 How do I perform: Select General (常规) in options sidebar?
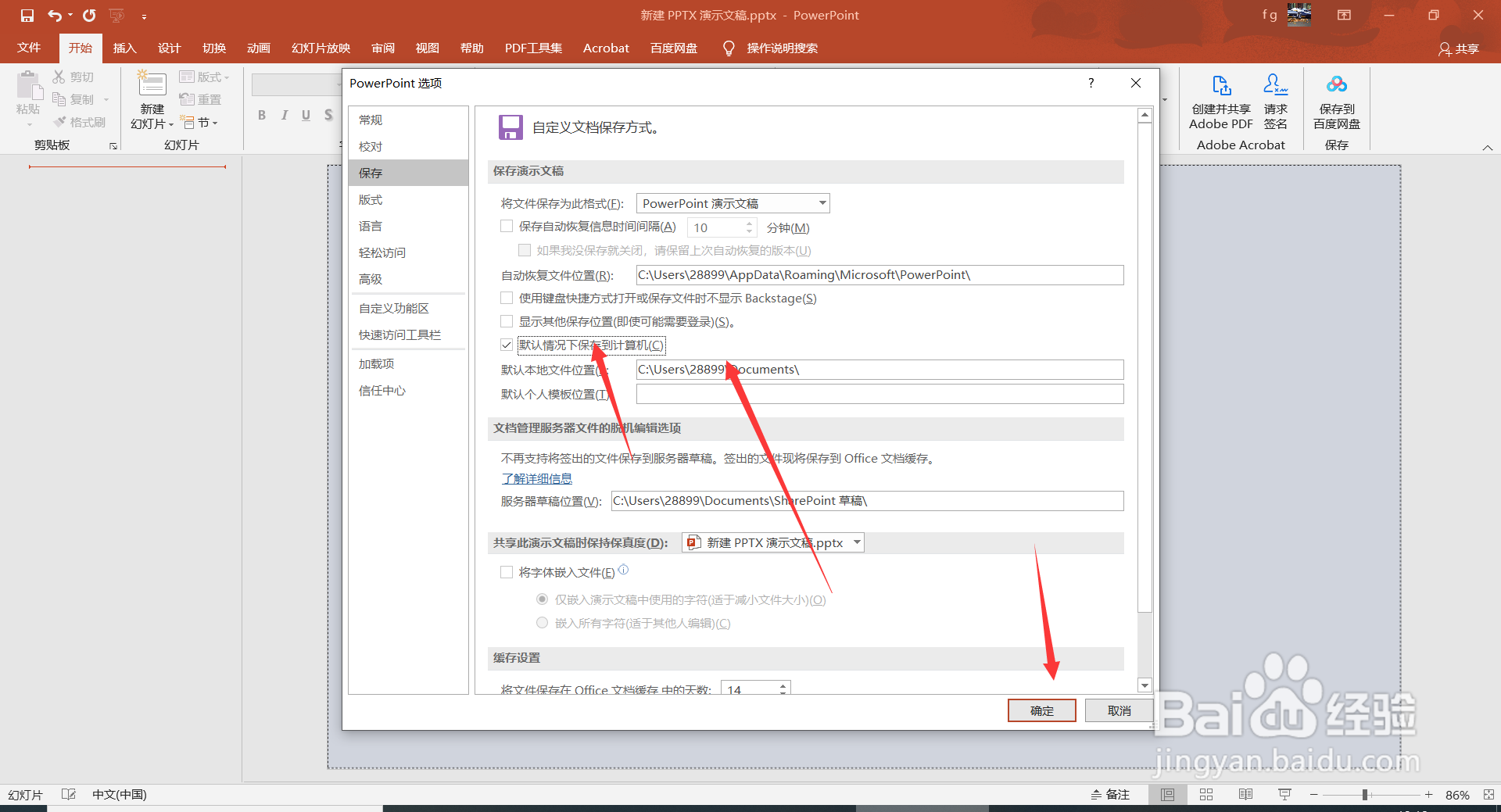(x=408, y=120)
